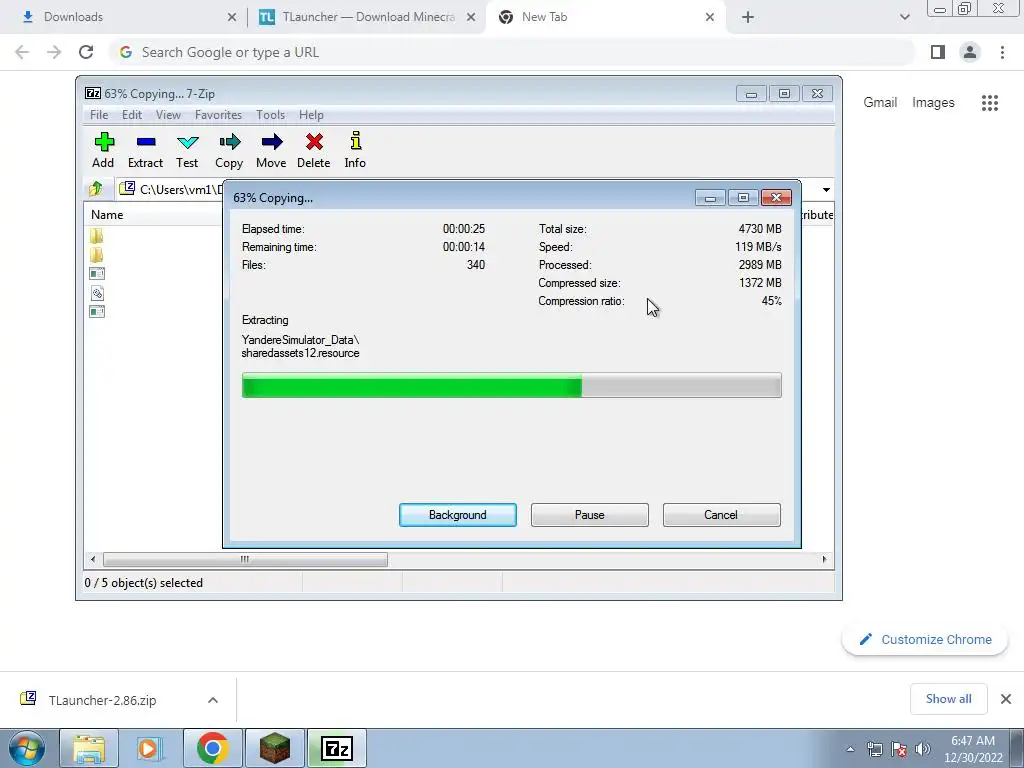
Task: Open File Explorer from the taskbar
Action: tap(89, 748)
